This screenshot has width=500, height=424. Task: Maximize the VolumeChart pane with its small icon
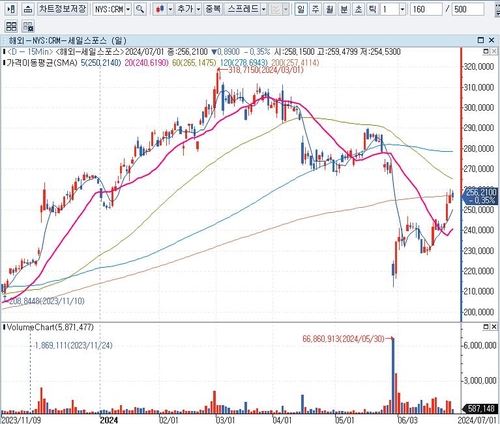pos(486,327)
